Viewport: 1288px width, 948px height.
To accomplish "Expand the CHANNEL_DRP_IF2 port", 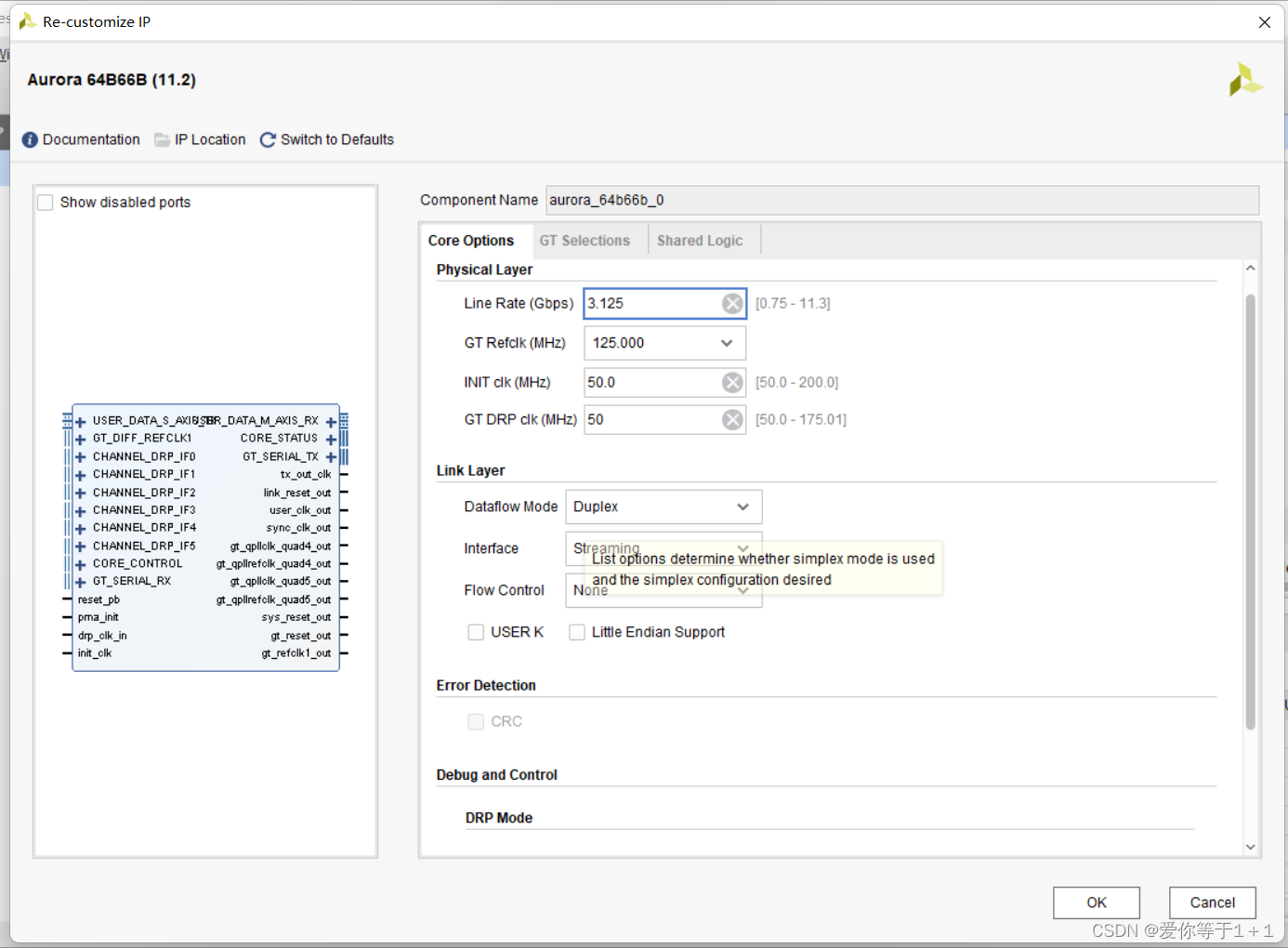I will point(80,494).
